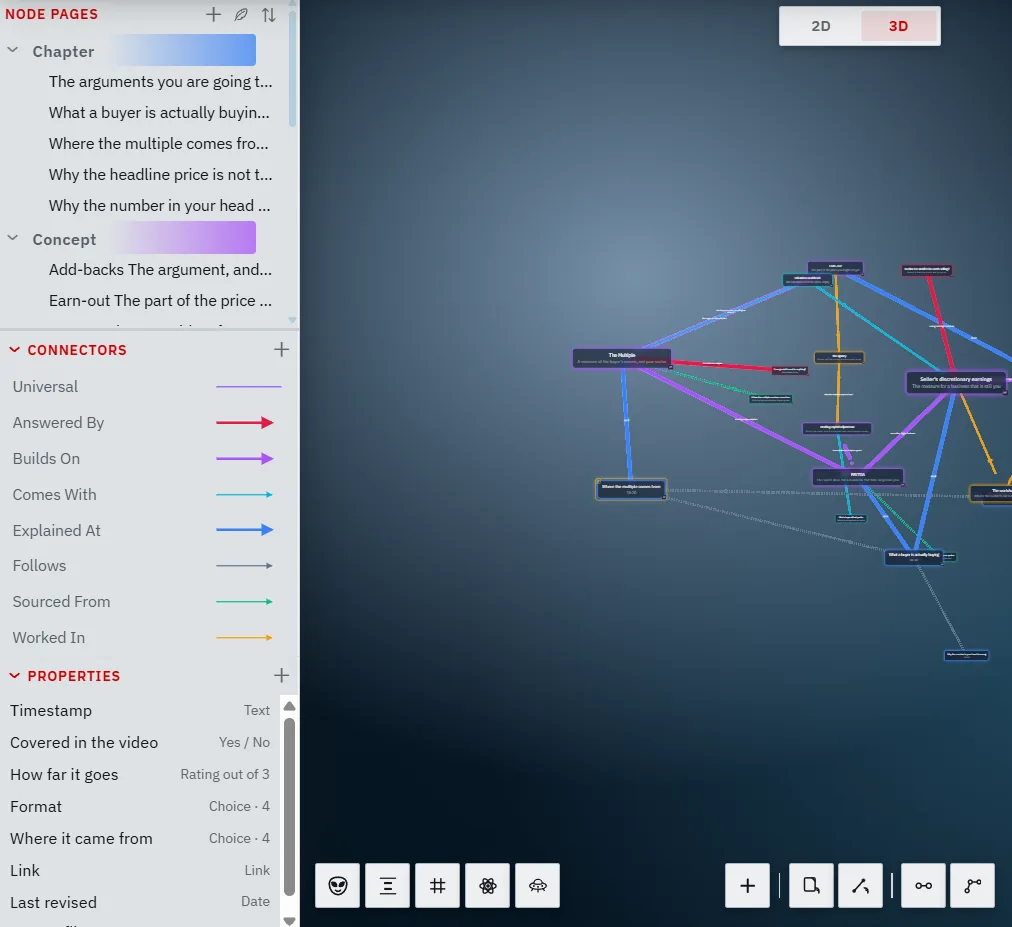
Task: Click the UFO icon toolbar button
Action: (538, 886)
